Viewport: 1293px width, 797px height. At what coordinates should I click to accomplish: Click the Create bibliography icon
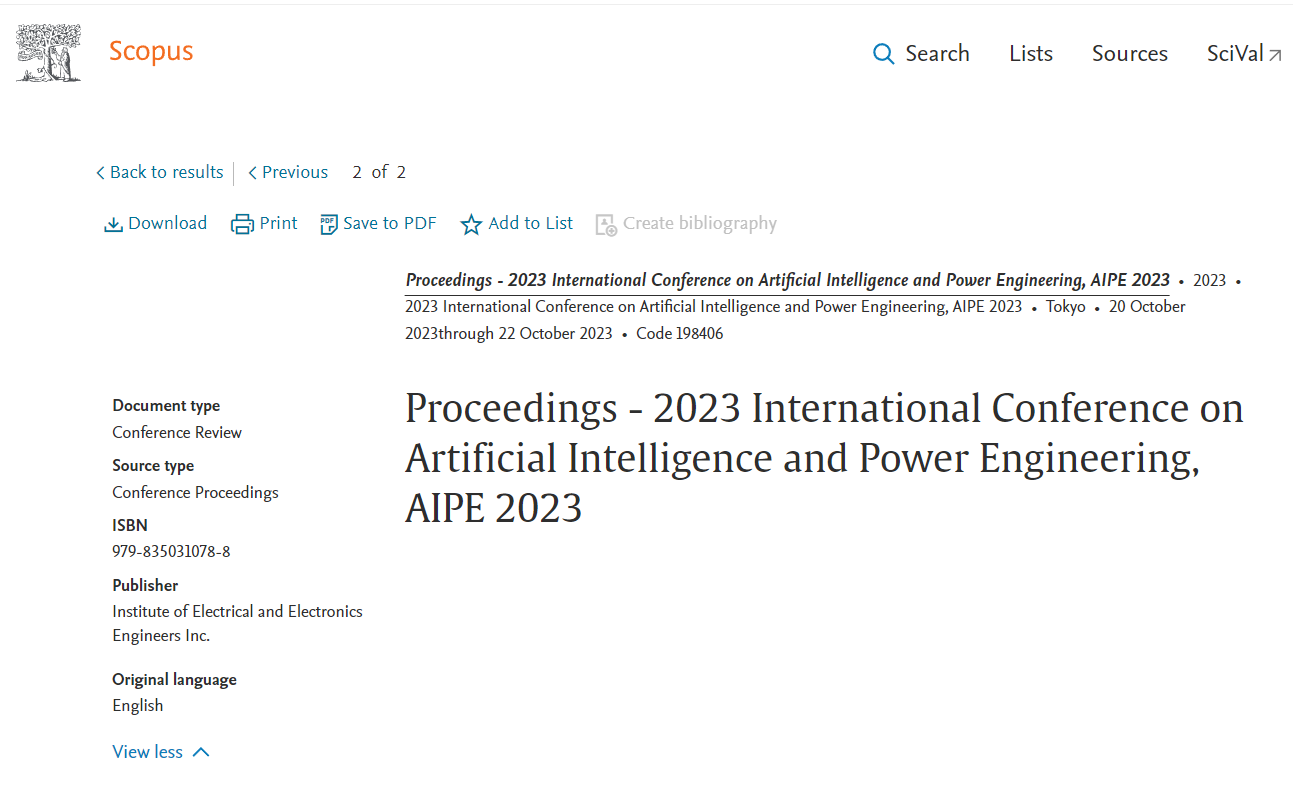coord(606,224)
